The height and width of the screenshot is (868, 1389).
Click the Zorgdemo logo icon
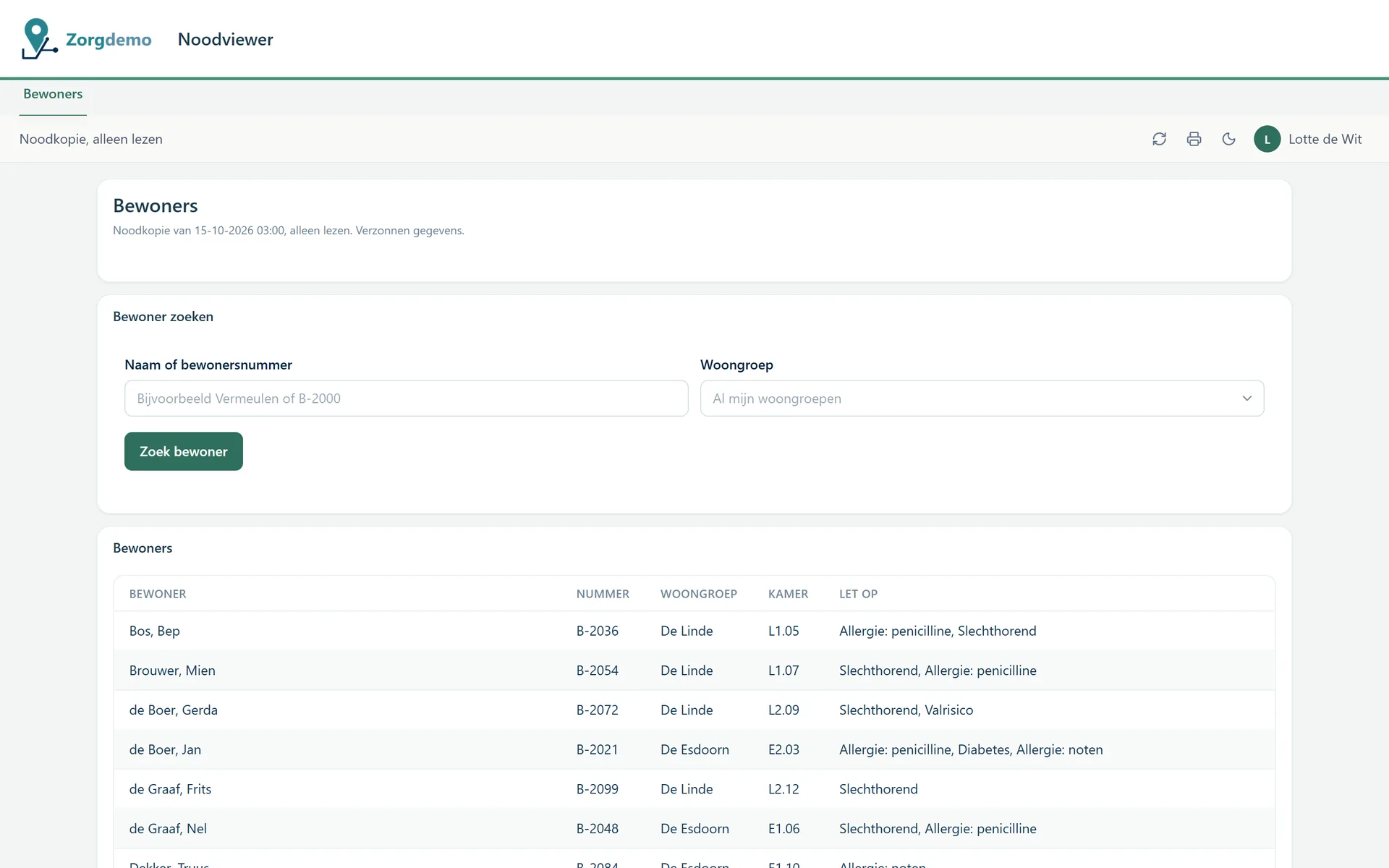[39, 39]
